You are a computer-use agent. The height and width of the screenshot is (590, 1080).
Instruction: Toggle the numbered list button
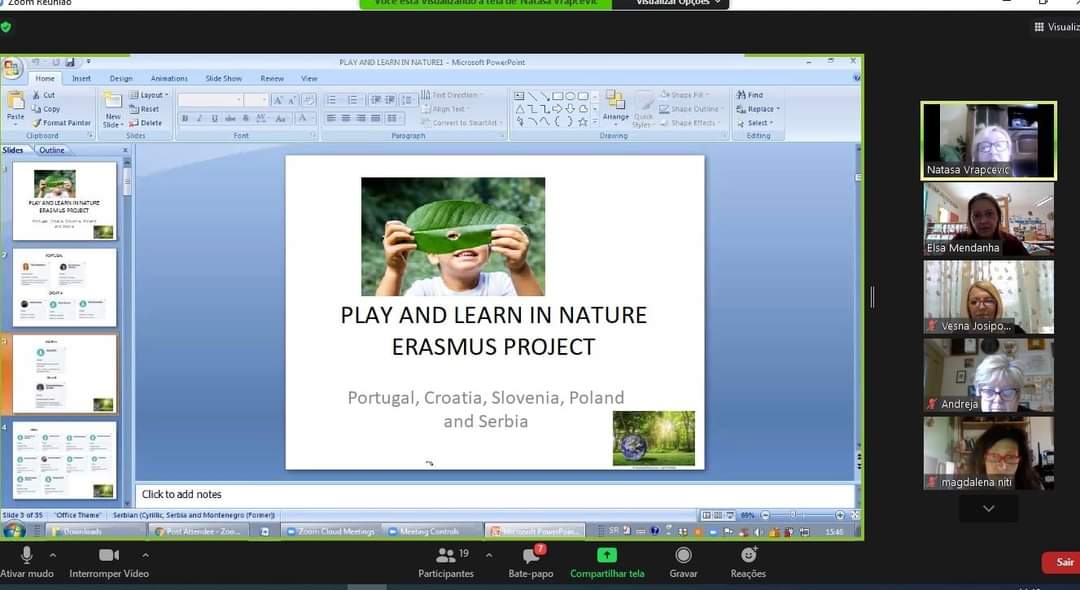(353, 101)
